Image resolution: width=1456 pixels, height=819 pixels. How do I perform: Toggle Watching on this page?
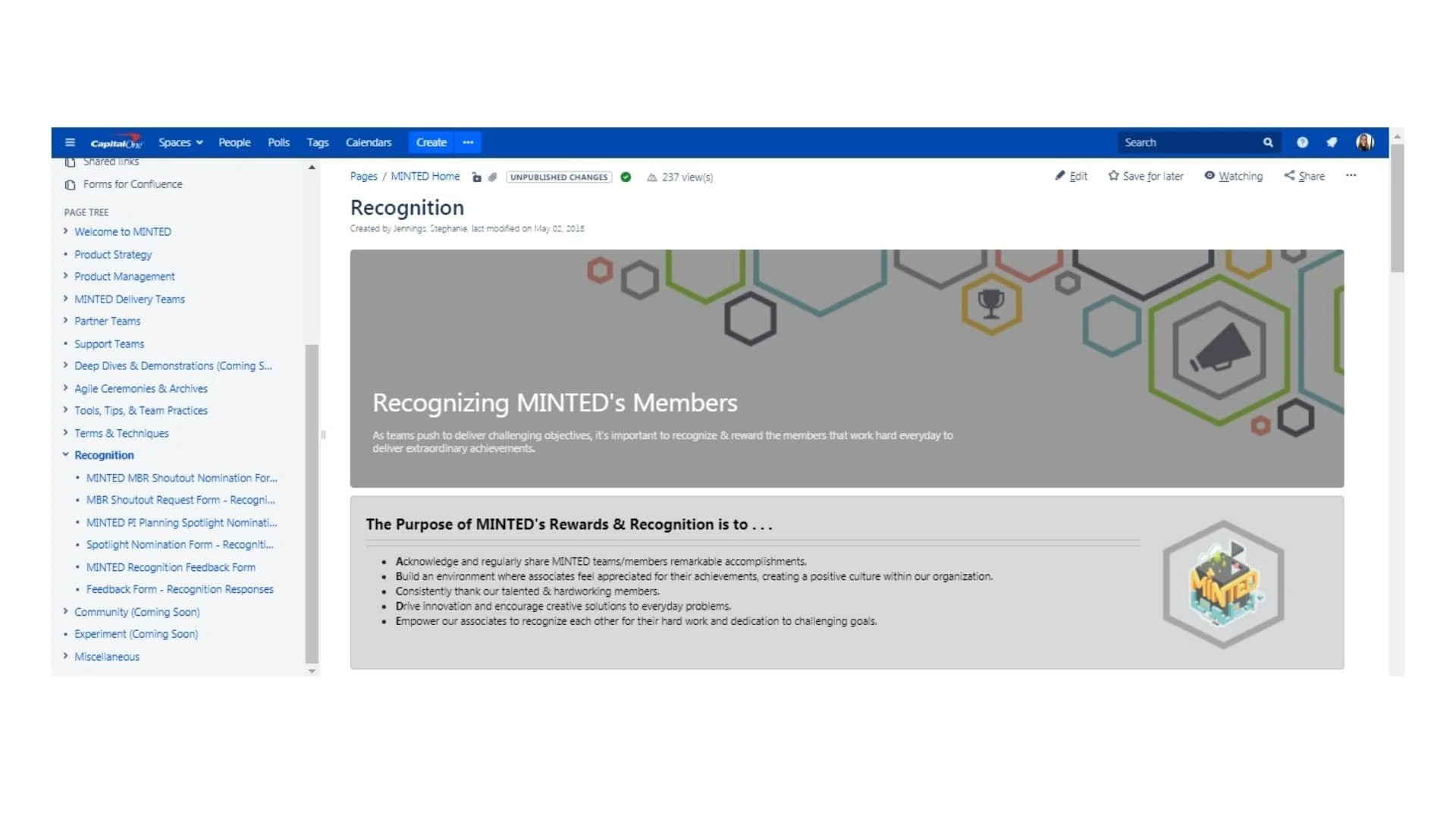[1233, 176]
